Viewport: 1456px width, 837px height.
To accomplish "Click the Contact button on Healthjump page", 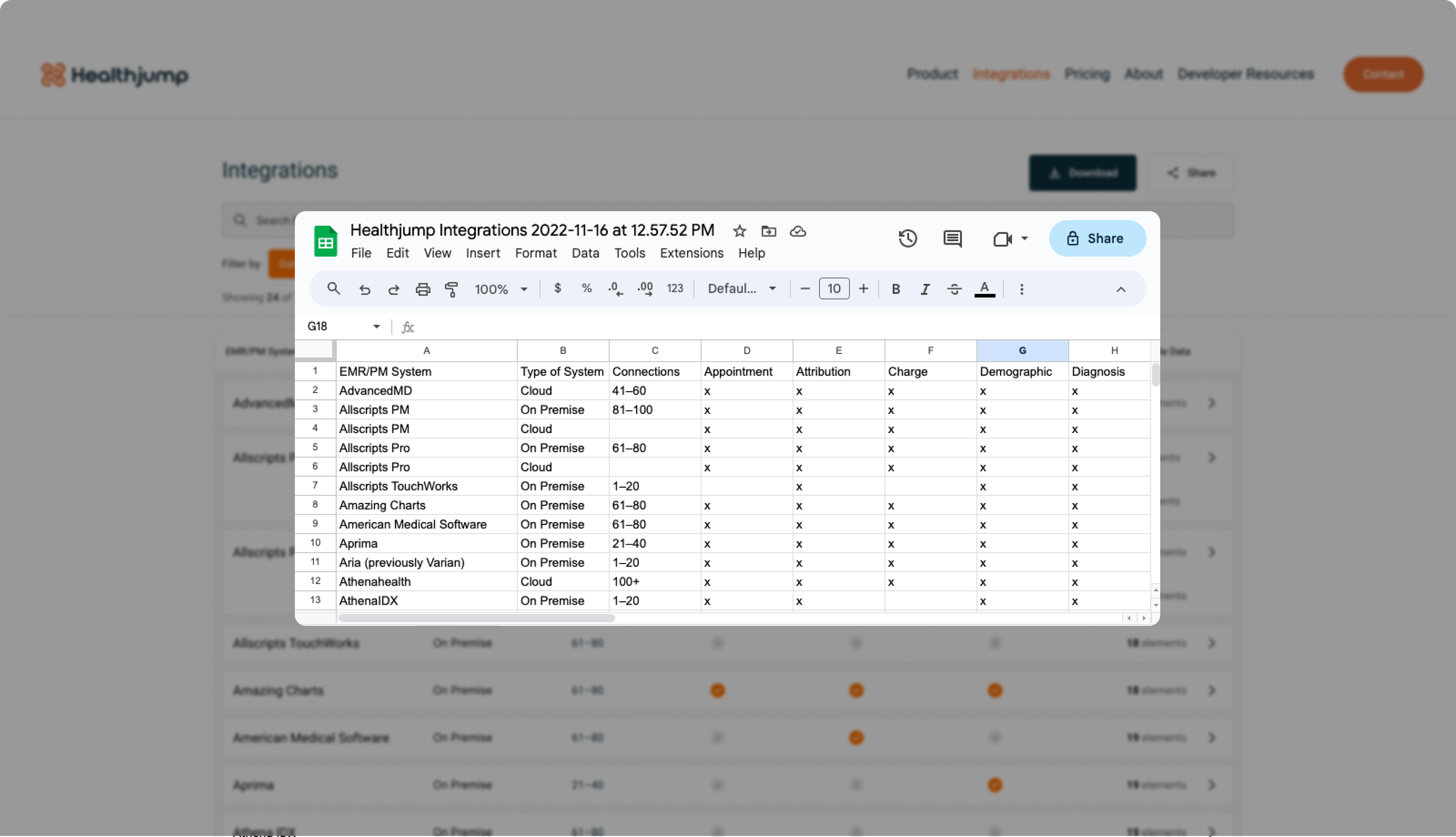I will pos(1383,75).
